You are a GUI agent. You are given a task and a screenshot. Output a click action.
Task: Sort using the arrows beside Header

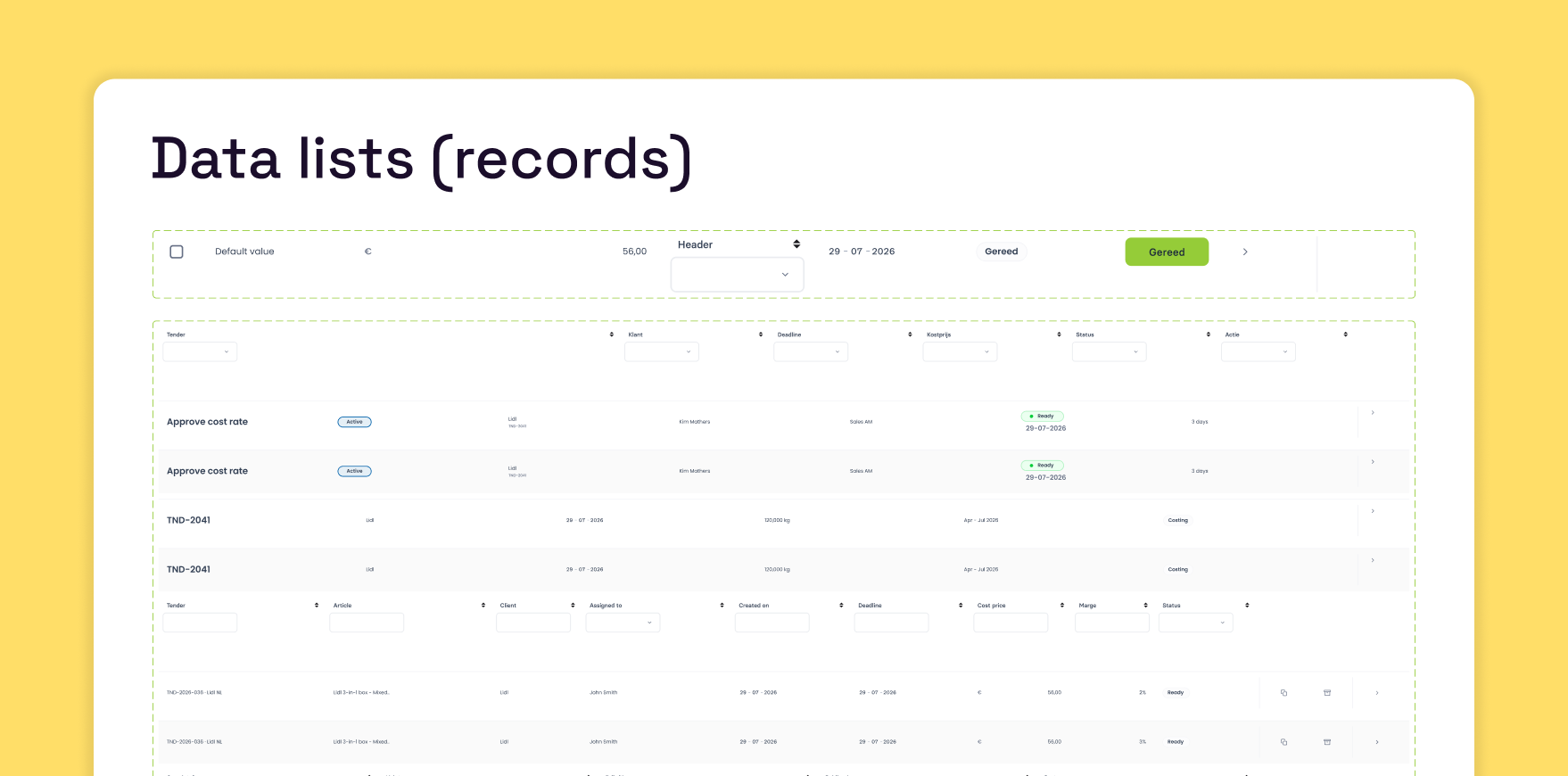[796, 244]
